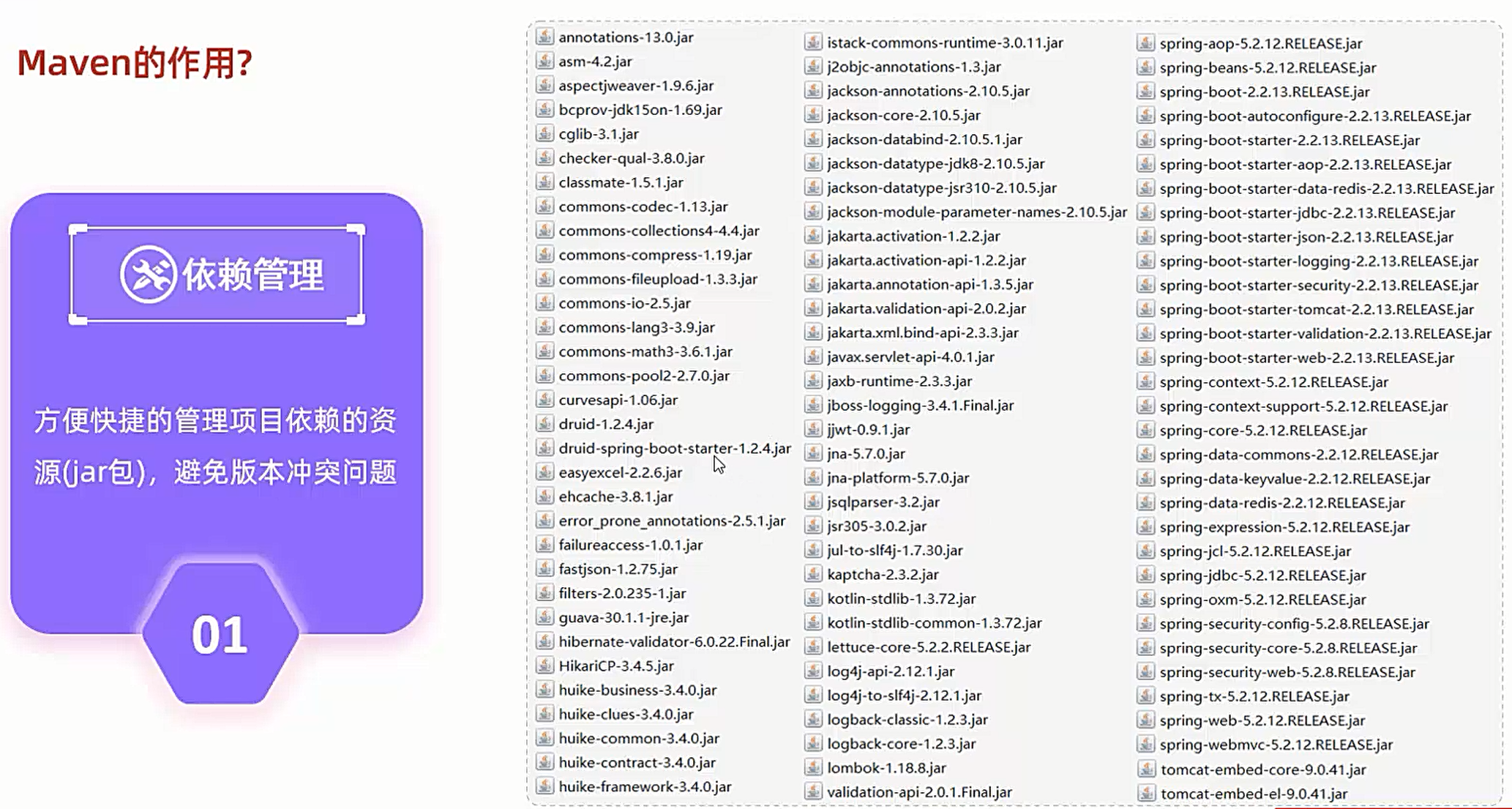This screenshot has height=809, width=1512.
Task: Select file huike-business-3.4.0.jar
Action: [637, 689]
